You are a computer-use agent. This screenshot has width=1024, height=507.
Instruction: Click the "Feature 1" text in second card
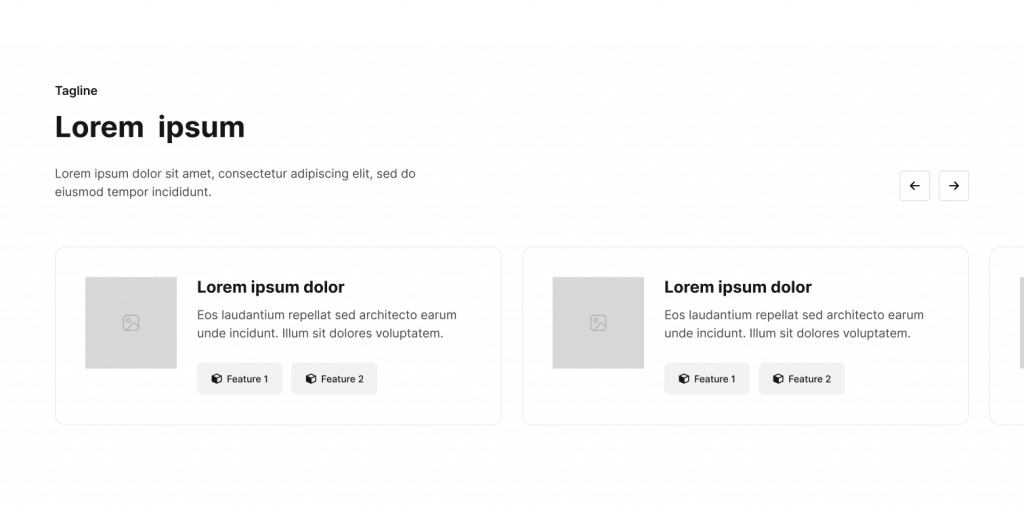pos(714,379)
